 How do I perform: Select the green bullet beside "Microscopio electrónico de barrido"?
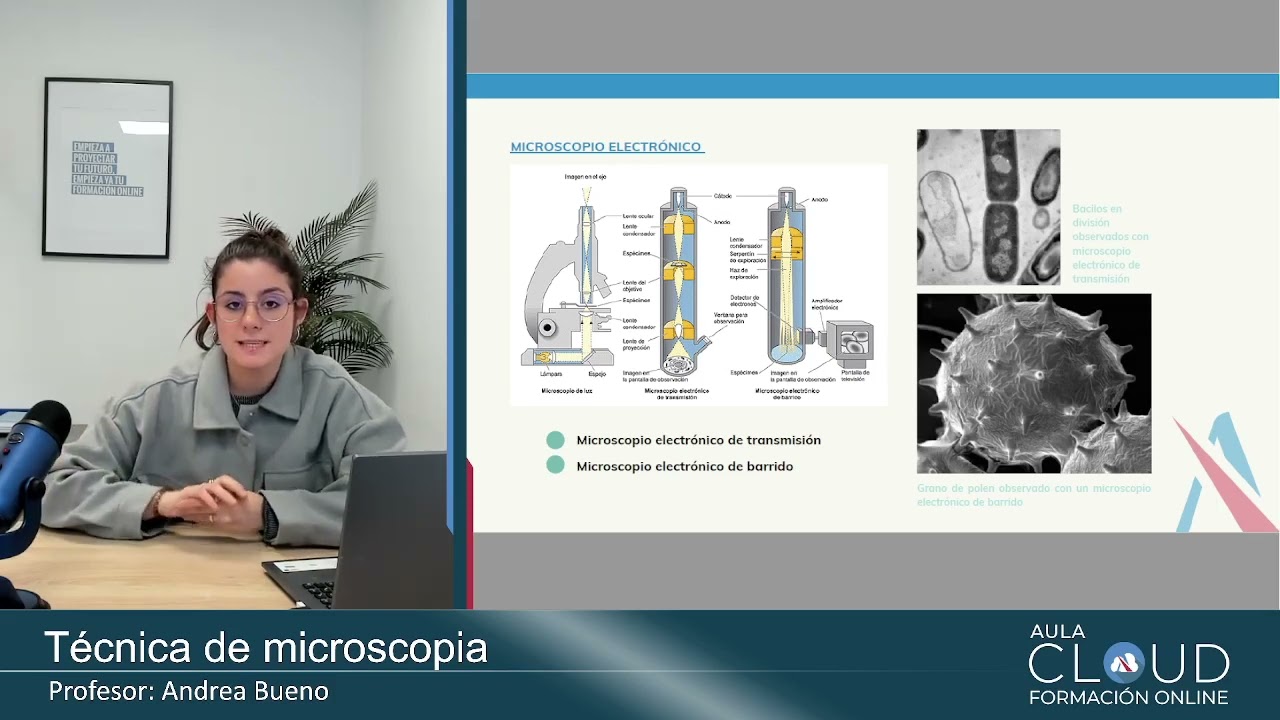tap(555, 465)
